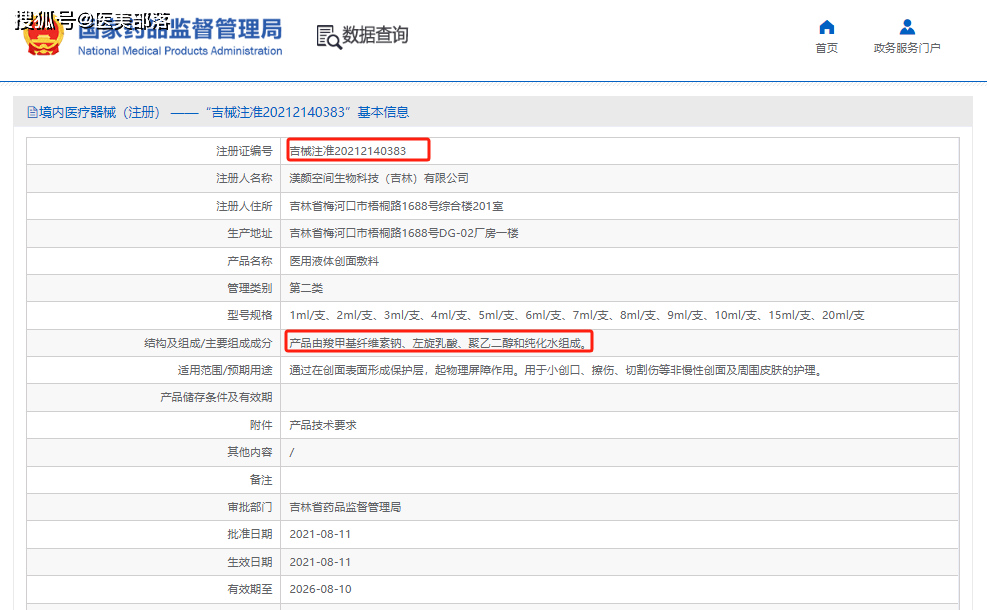Image resolution: width=987 pixels, height=610 pixels.
Task: Click the 管理类别 label
Action: coord(250,288)
